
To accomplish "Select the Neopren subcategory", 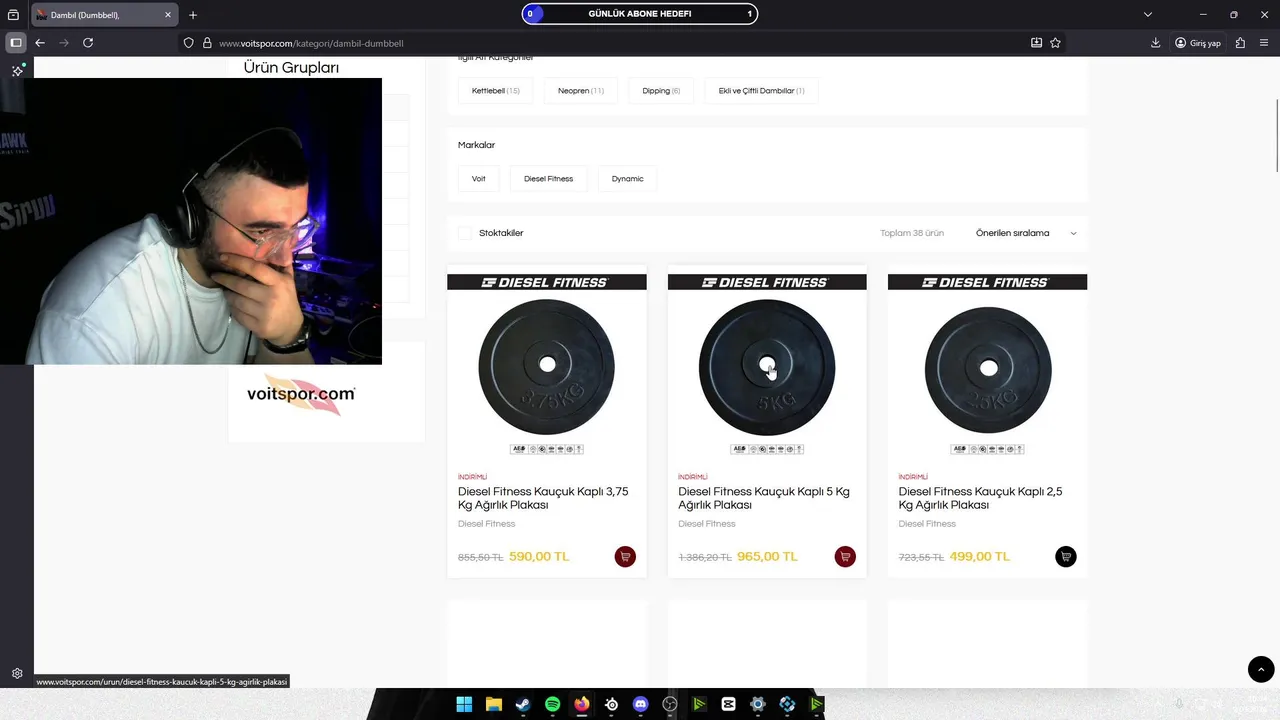I will click(581, 91).
